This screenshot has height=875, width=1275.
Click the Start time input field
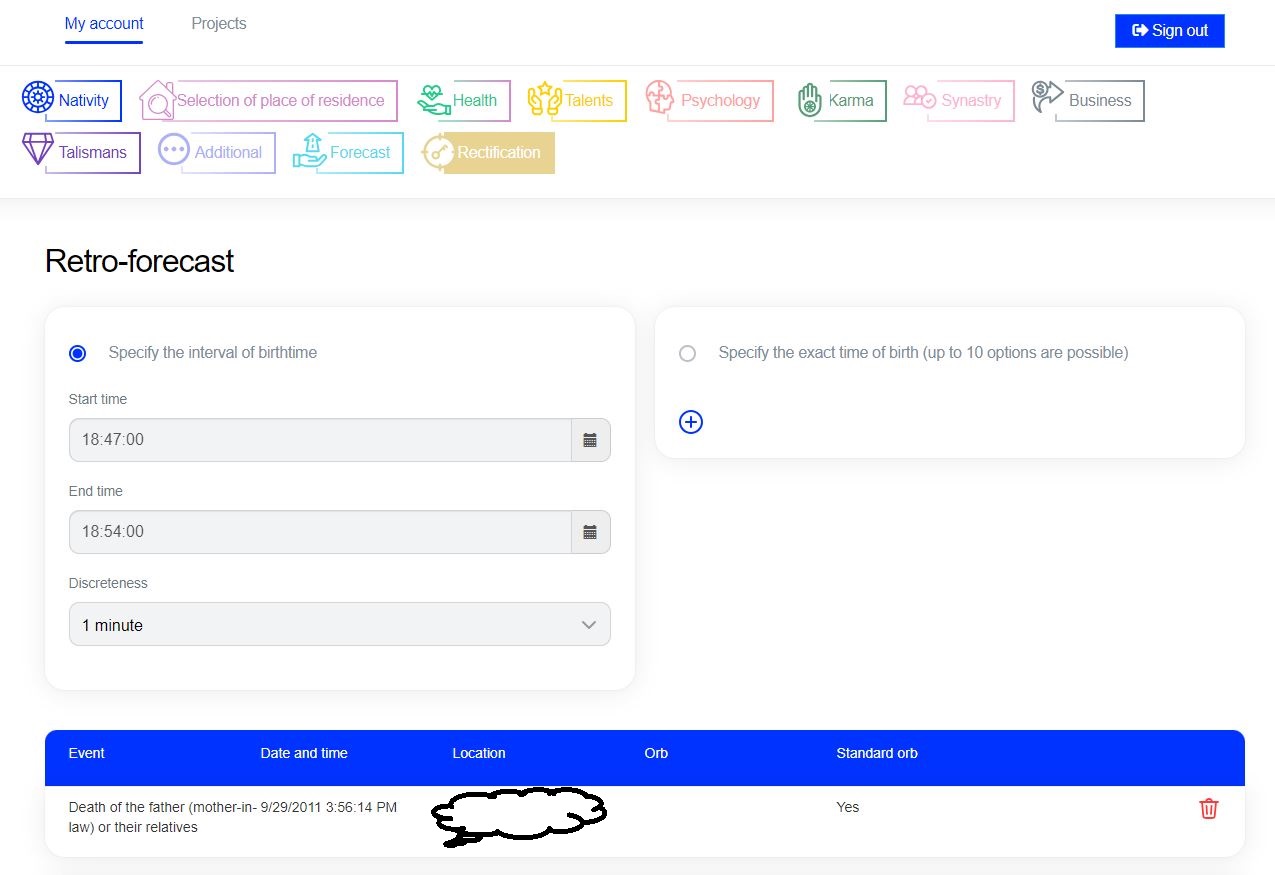pos(320,440)
